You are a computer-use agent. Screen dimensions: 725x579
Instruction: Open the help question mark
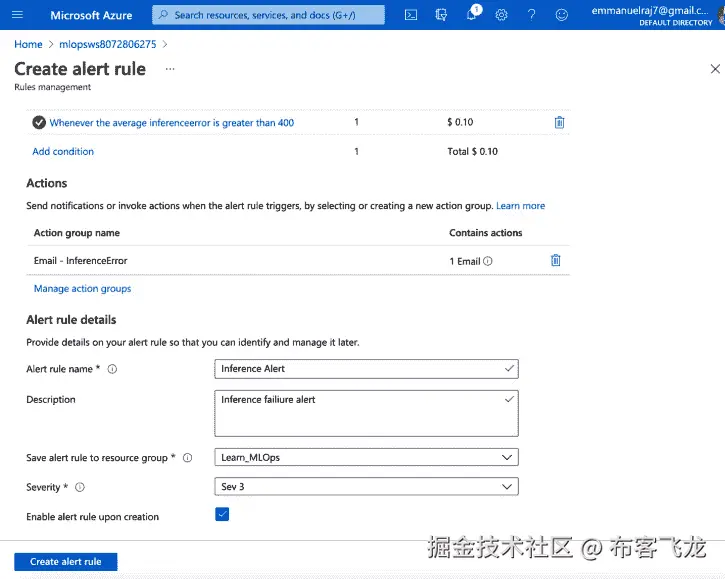pos(532,15)
